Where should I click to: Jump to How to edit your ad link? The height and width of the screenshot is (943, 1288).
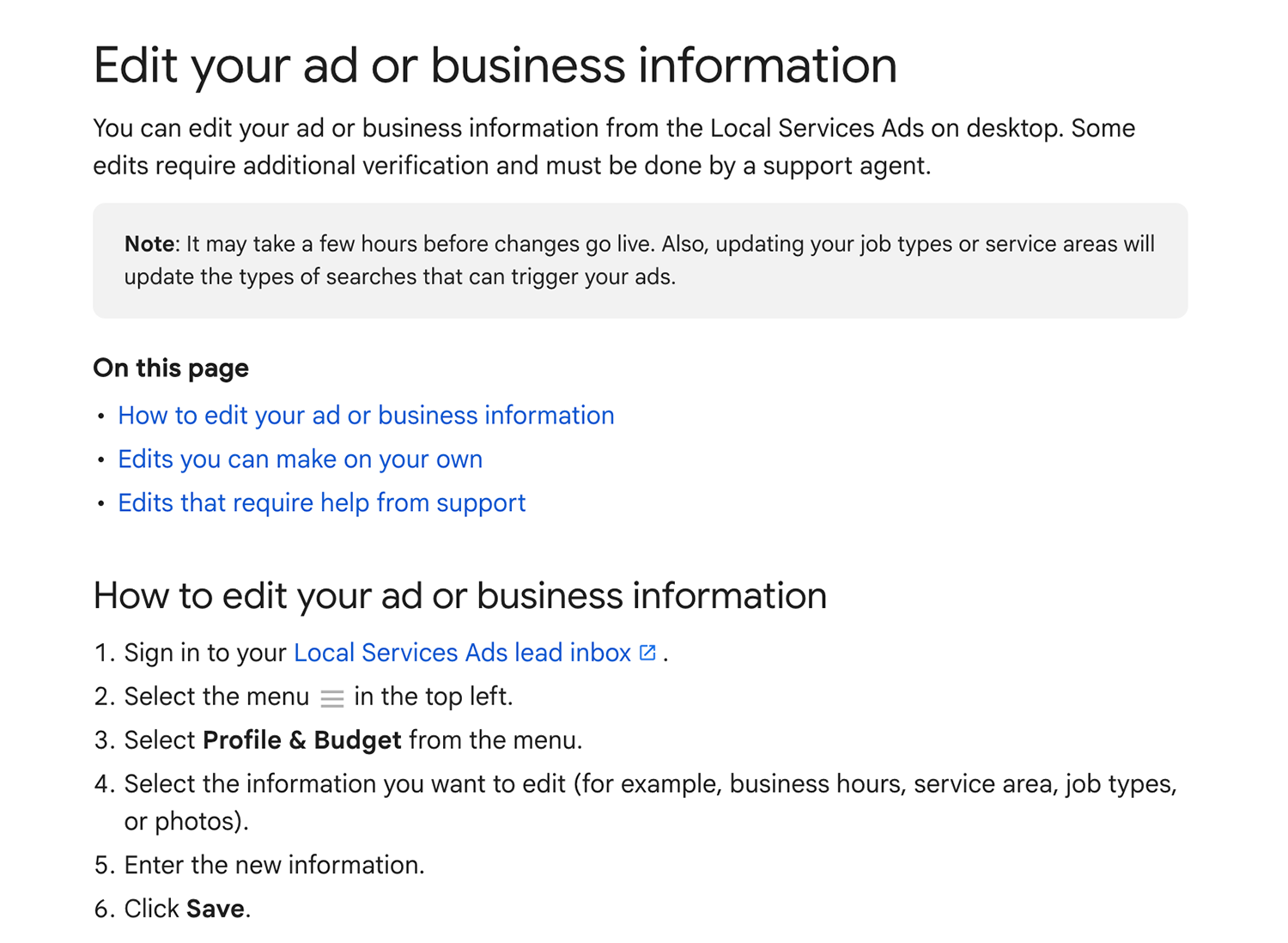click(366, 416)
